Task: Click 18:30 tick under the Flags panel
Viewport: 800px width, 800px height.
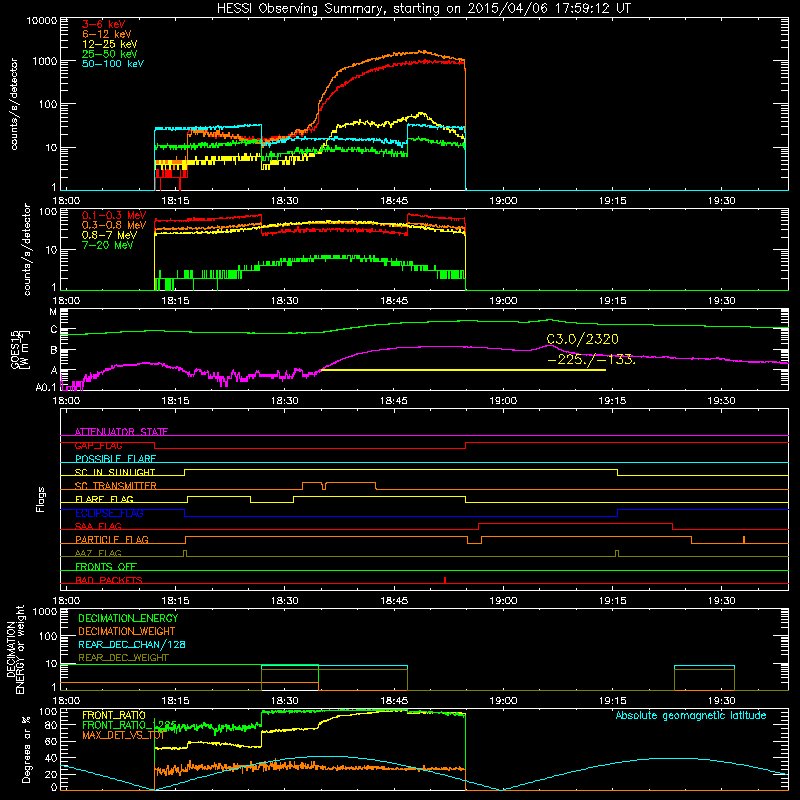Action: pos(285,601)
